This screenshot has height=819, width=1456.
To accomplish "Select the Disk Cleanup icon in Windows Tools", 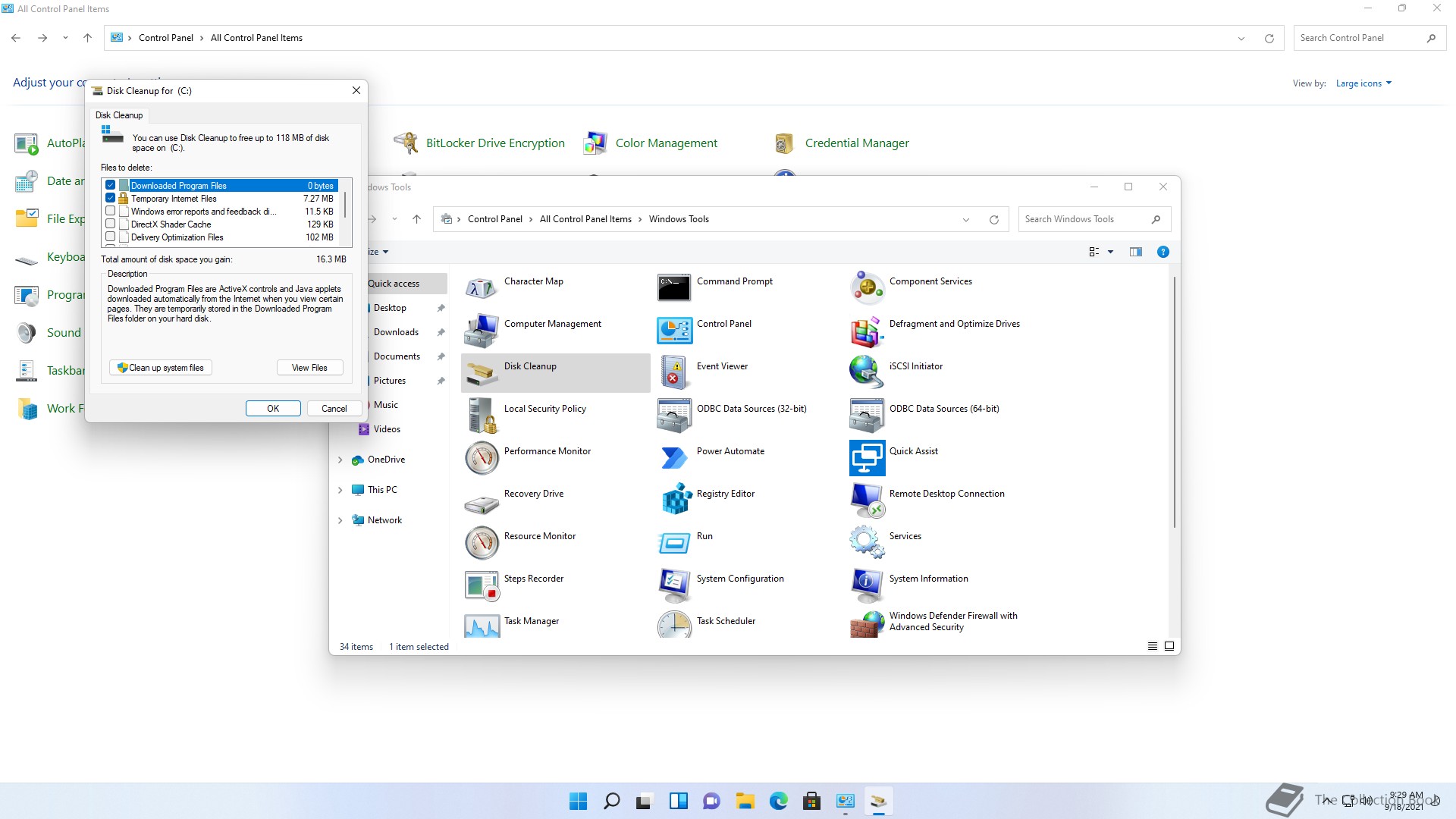I will (x=482, y=374).
